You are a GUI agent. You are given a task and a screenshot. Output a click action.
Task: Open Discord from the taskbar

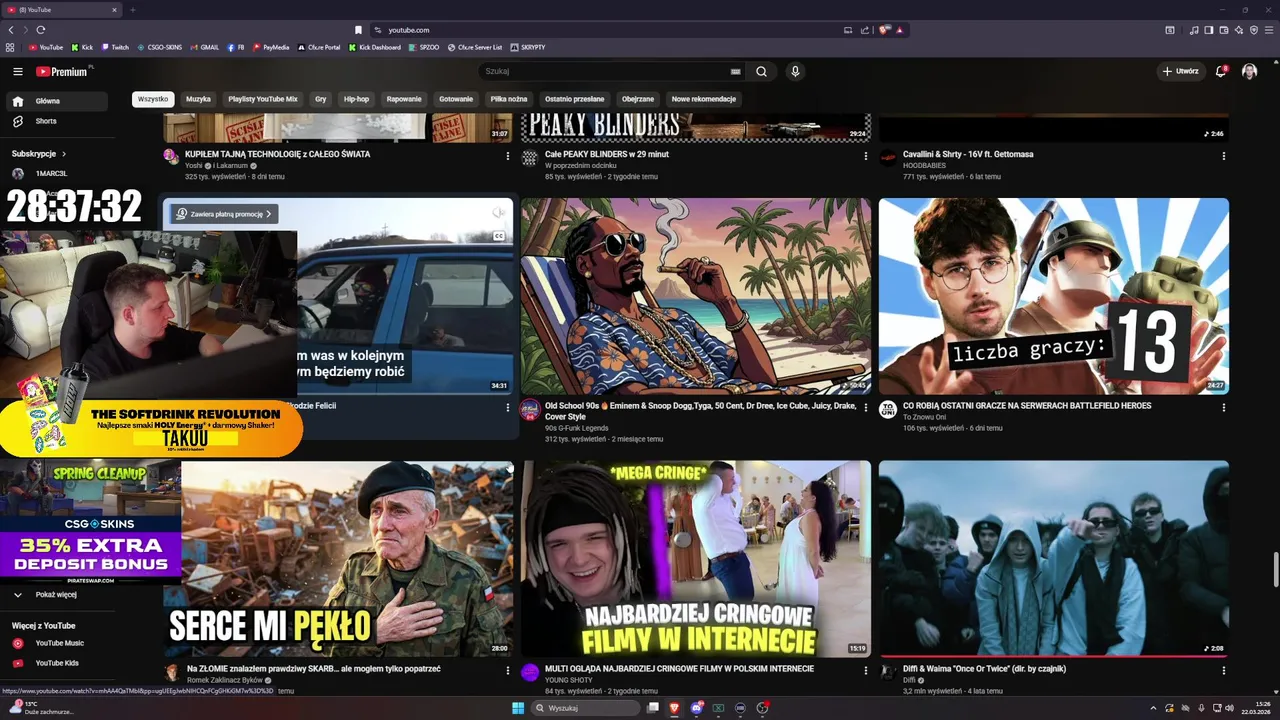(696, 708)
